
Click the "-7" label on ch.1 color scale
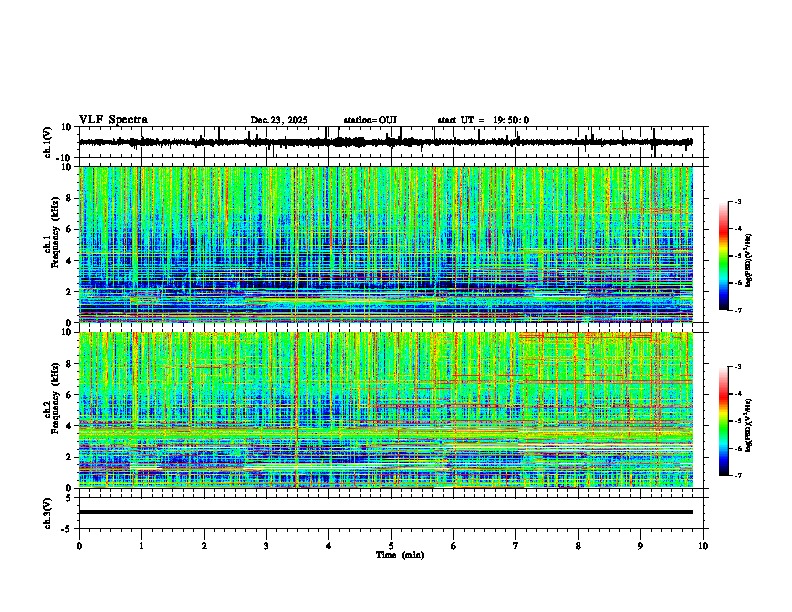pyautogui.click(x=737, y=310)
